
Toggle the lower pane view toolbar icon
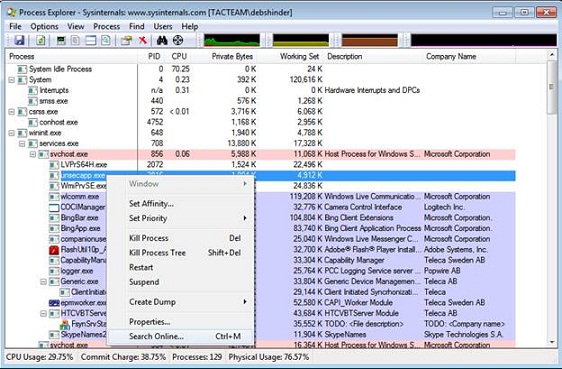pyautogui.click(x=91, y=40)
